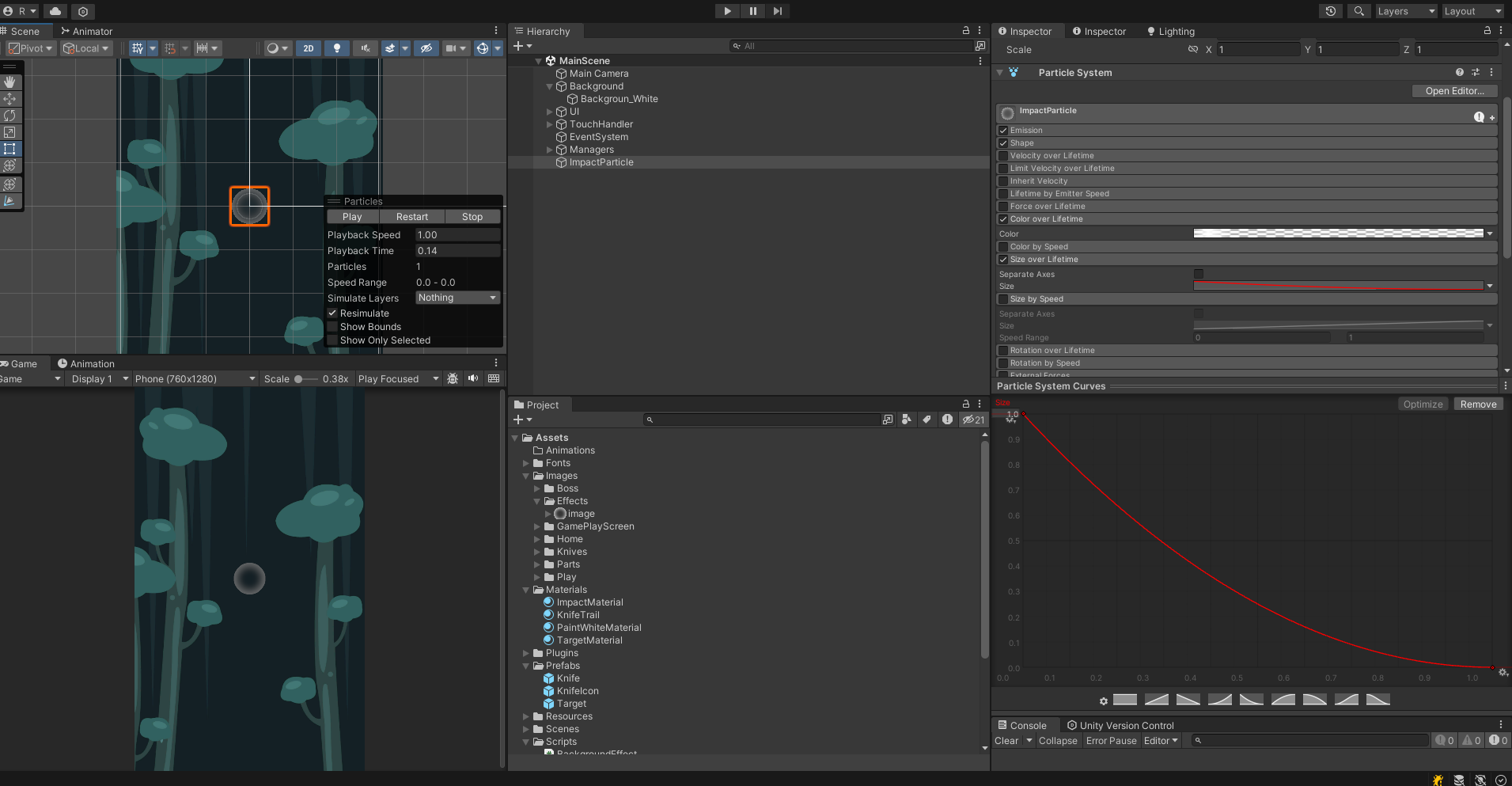The height and width of the screenshot is (786, 1512).
Task: Select the Rotate tool in Scene tools
Action: [9, 116]
